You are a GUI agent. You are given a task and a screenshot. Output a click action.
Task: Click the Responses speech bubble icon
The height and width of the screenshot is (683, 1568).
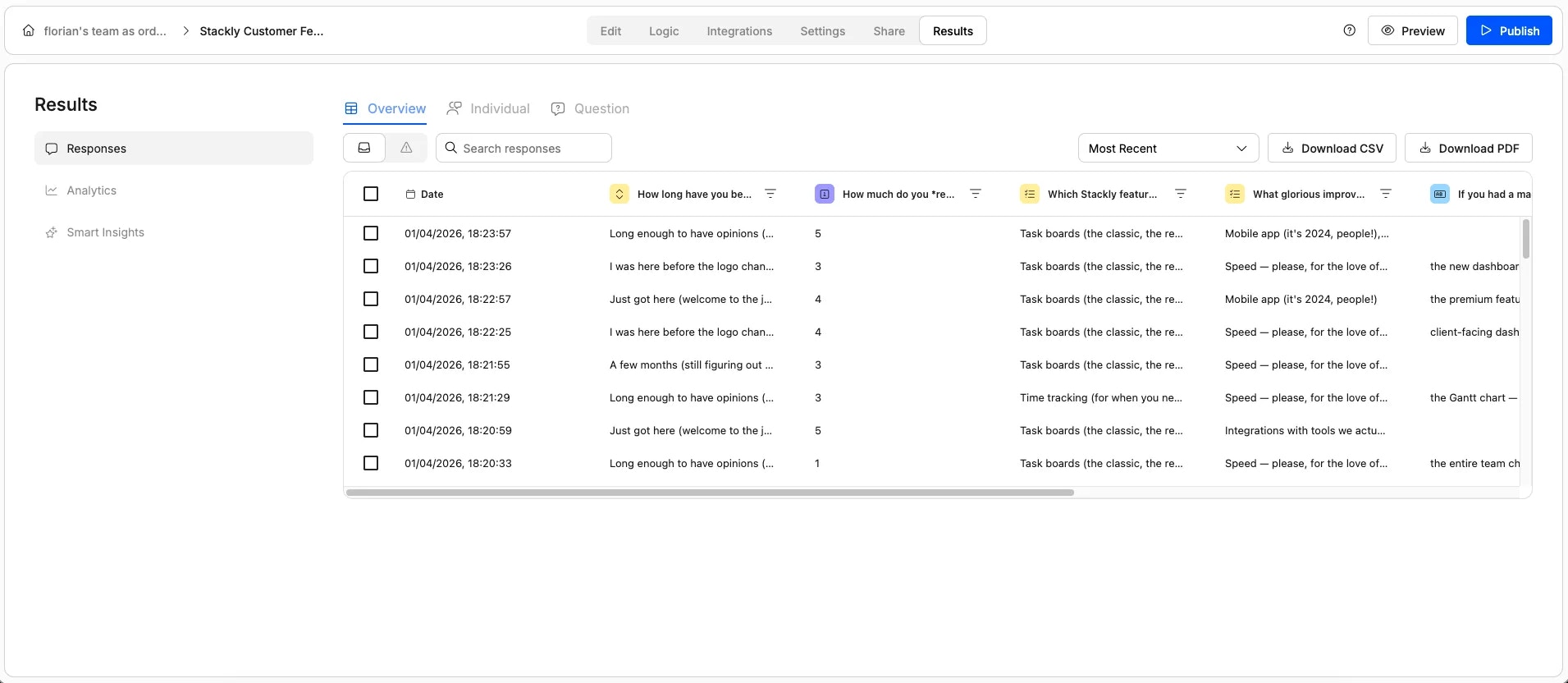pos(52,149)
